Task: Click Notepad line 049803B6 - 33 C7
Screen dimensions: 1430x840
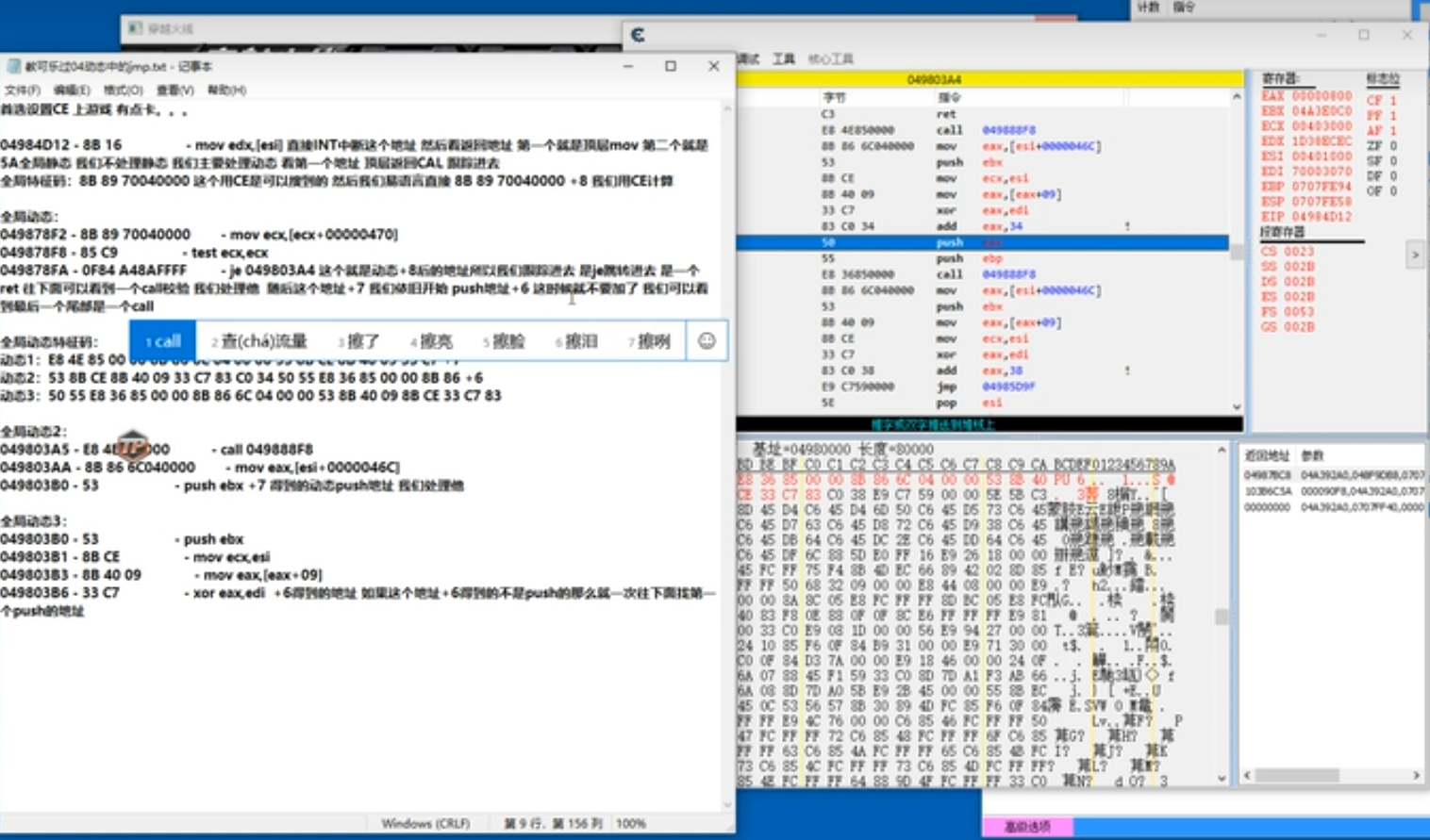Action: click(357, 593)
